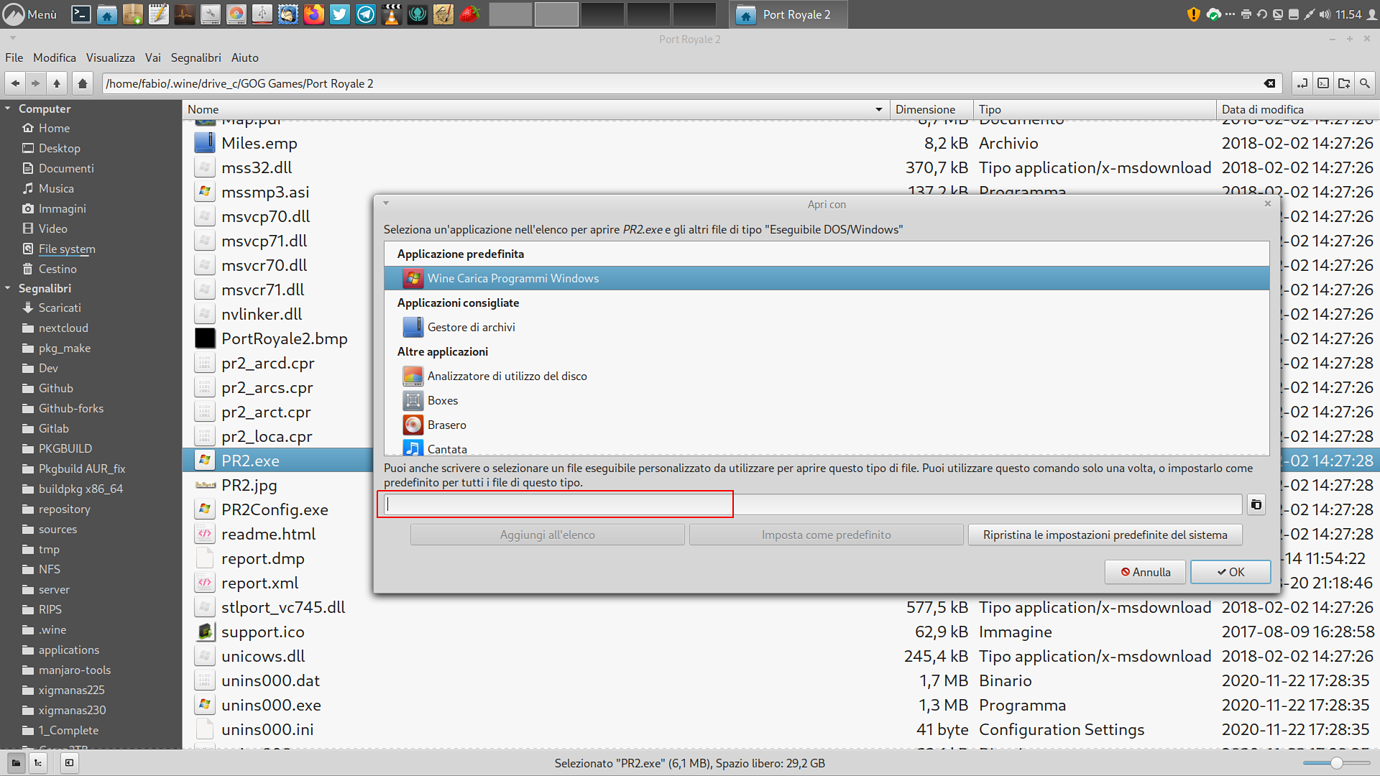Open the Visualizza menu
Viewport: 1380px width, 776px height.
point(110,58)
